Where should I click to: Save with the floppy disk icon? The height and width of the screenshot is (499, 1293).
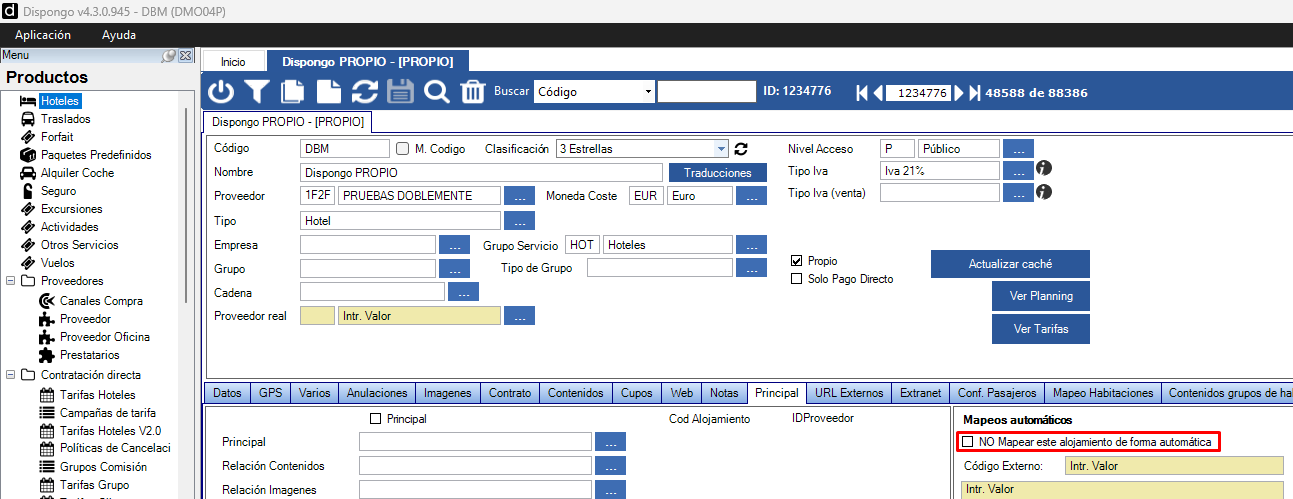pyautogui.click(x=400, y=92)
